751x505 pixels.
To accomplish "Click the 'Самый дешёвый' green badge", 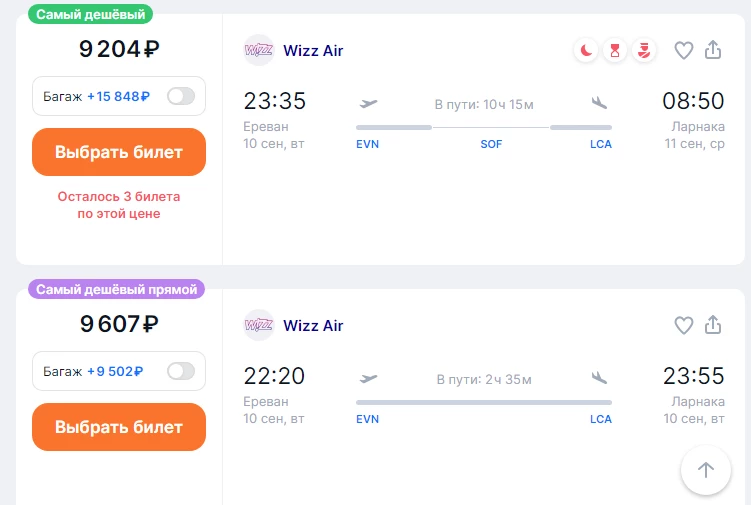I will pyautogui.click(x=91, y=14).
